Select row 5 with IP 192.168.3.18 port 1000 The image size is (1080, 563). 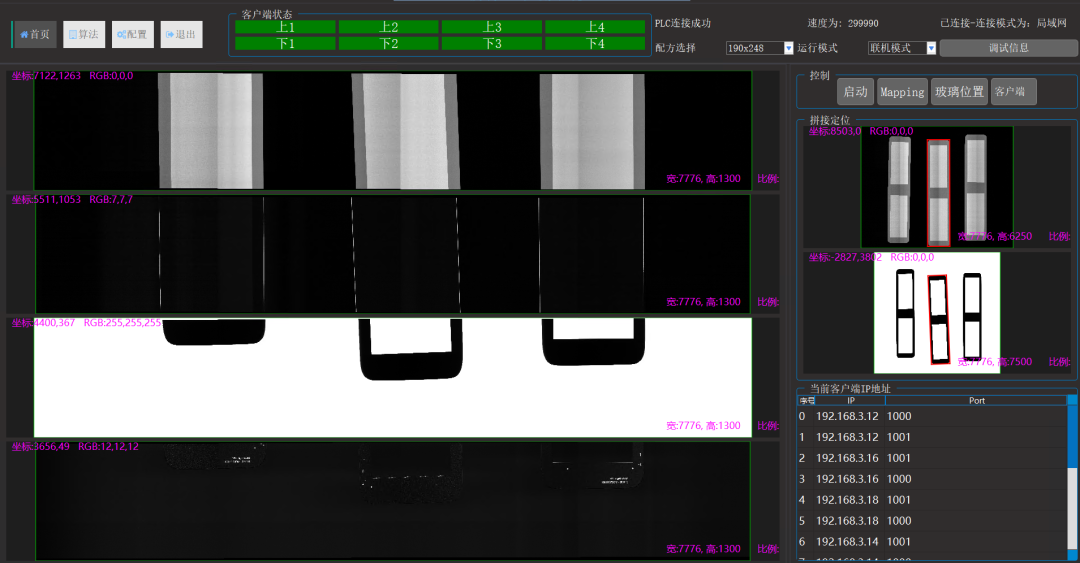click(932, 521)
